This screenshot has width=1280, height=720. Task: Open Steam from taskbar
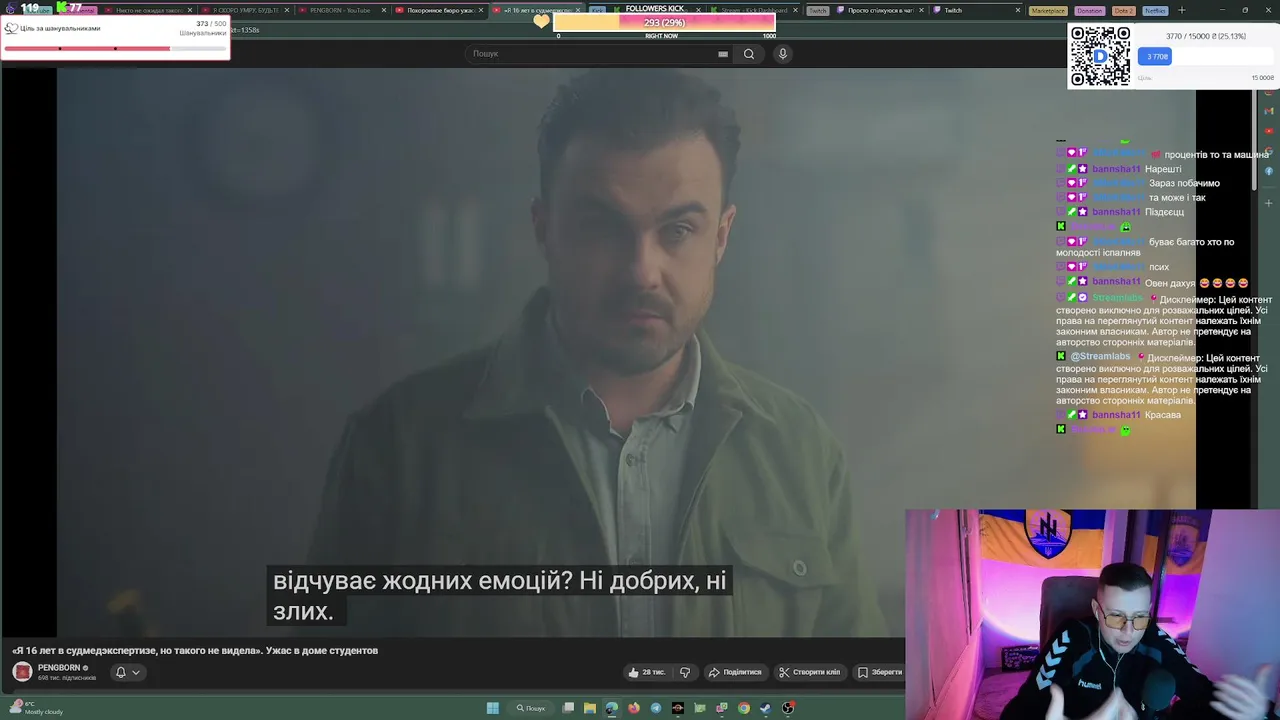tap(766, 708)
